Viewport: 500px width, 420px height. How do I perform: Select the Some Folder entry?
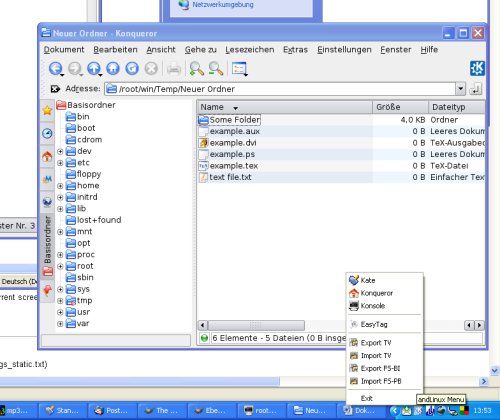(x=229, y=120)
